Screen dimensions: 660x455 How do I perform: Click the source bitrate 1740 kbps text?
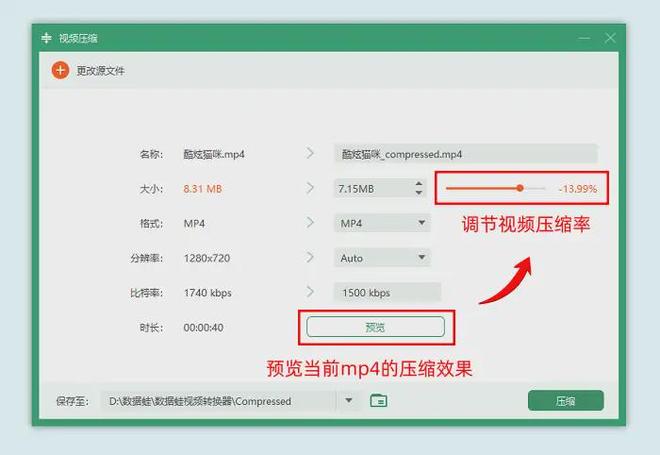(x=208, y=293)
